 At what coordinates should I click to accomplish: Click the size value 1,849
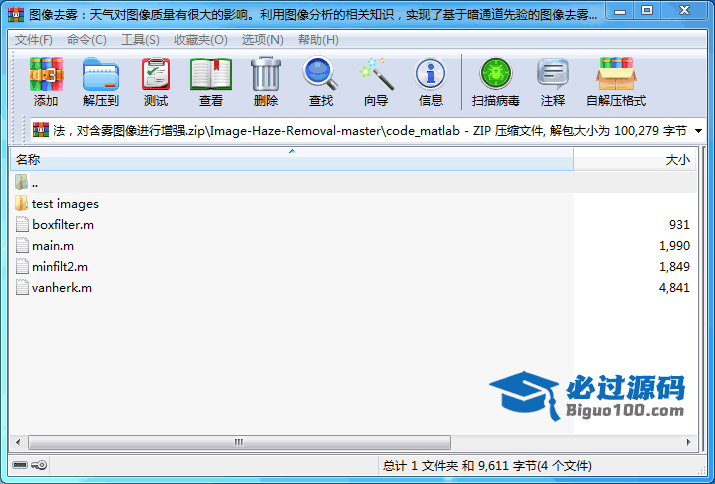click(x=674, y=266)
